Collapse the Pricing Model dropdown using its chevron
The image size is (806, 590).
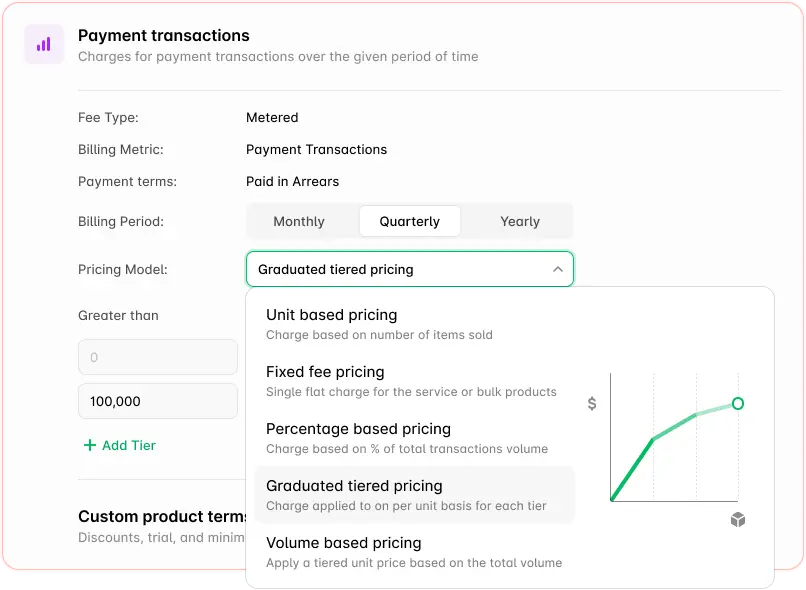(558, 269)
